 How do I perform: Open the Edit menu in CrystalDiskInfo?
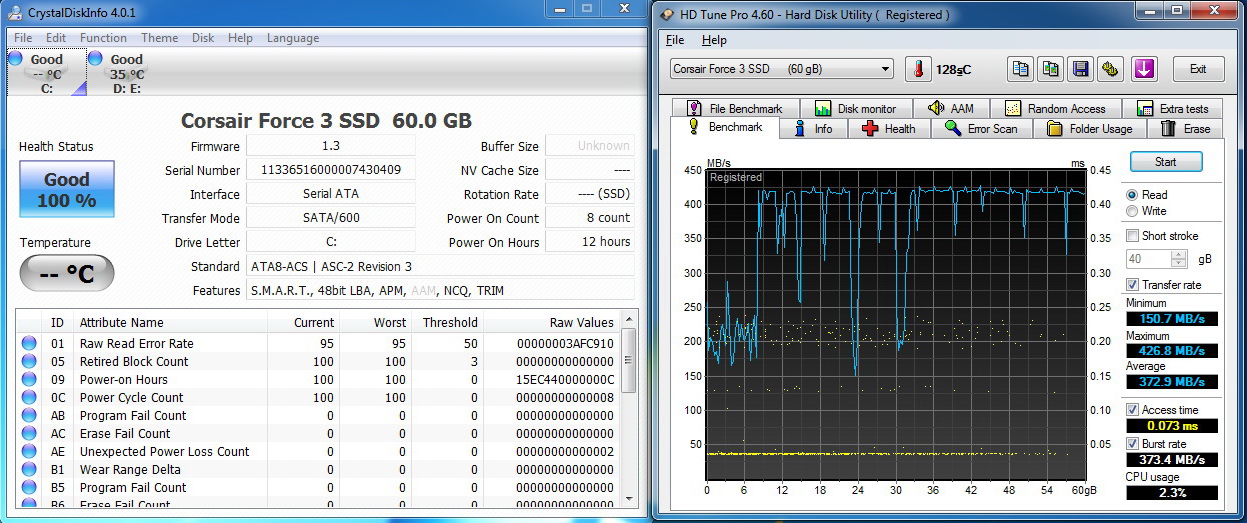(56, 38)
